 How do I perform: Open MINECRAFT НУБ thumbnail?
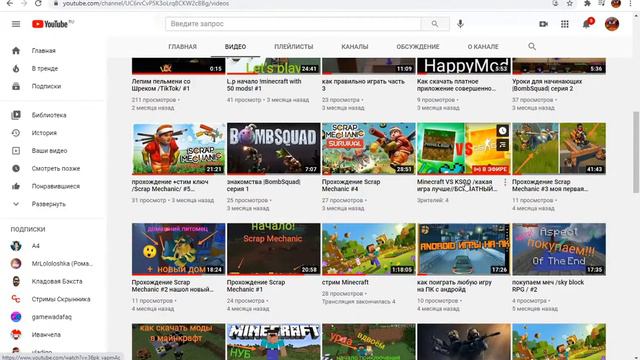273,342
